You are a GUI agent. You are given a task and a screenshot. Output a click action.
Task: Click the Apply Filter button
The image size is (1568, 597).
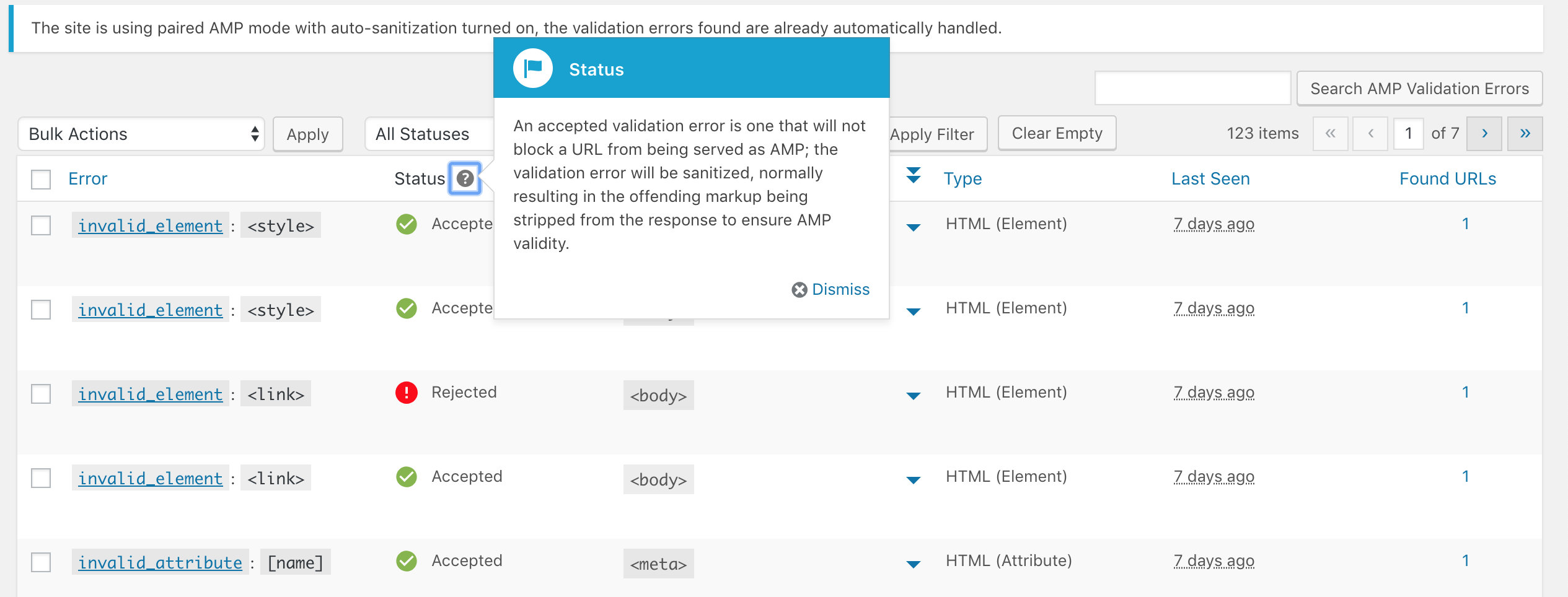938,134
